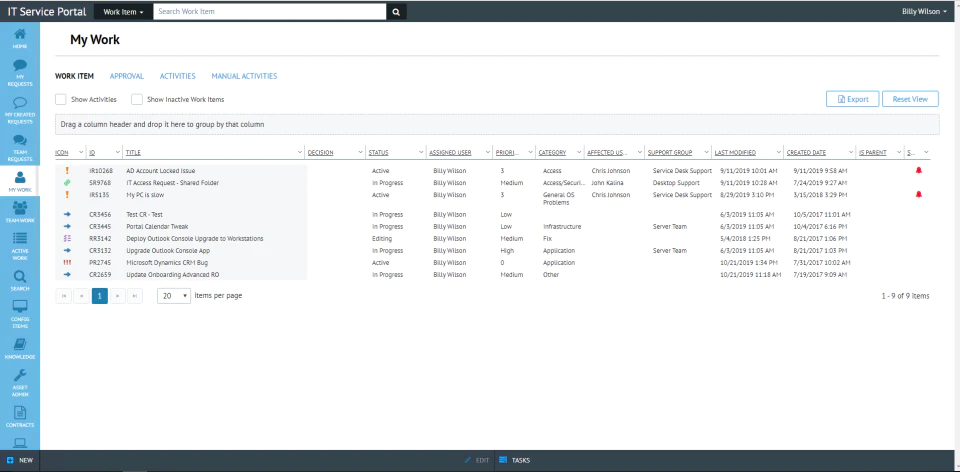
Task: Open Tasks in the bottom bar
Action: point(514,460)
